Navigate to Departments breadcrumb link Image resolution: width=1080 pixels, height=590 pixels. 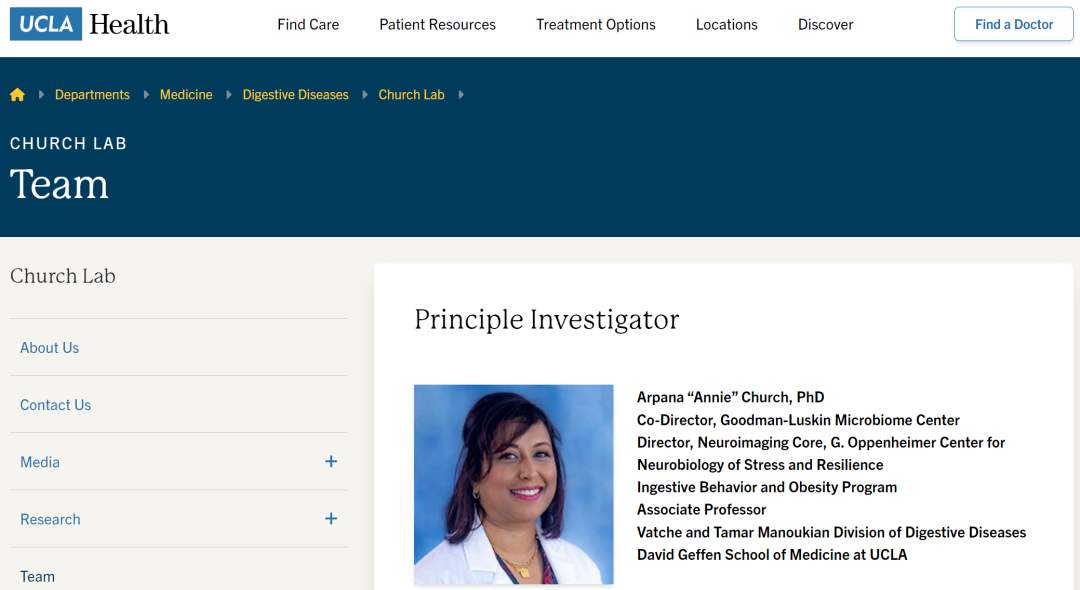[x=92, y=95]
